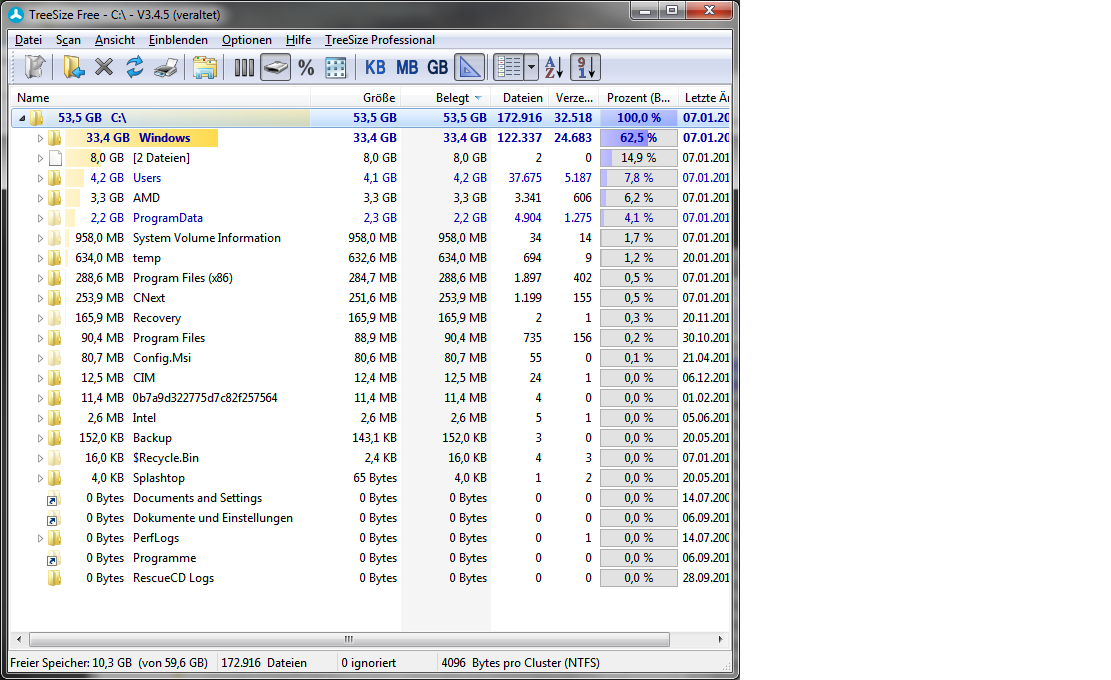Screen dimensions: 1111x680
Task: Select the CNext folder icon
Action: [x=55, y=298]
